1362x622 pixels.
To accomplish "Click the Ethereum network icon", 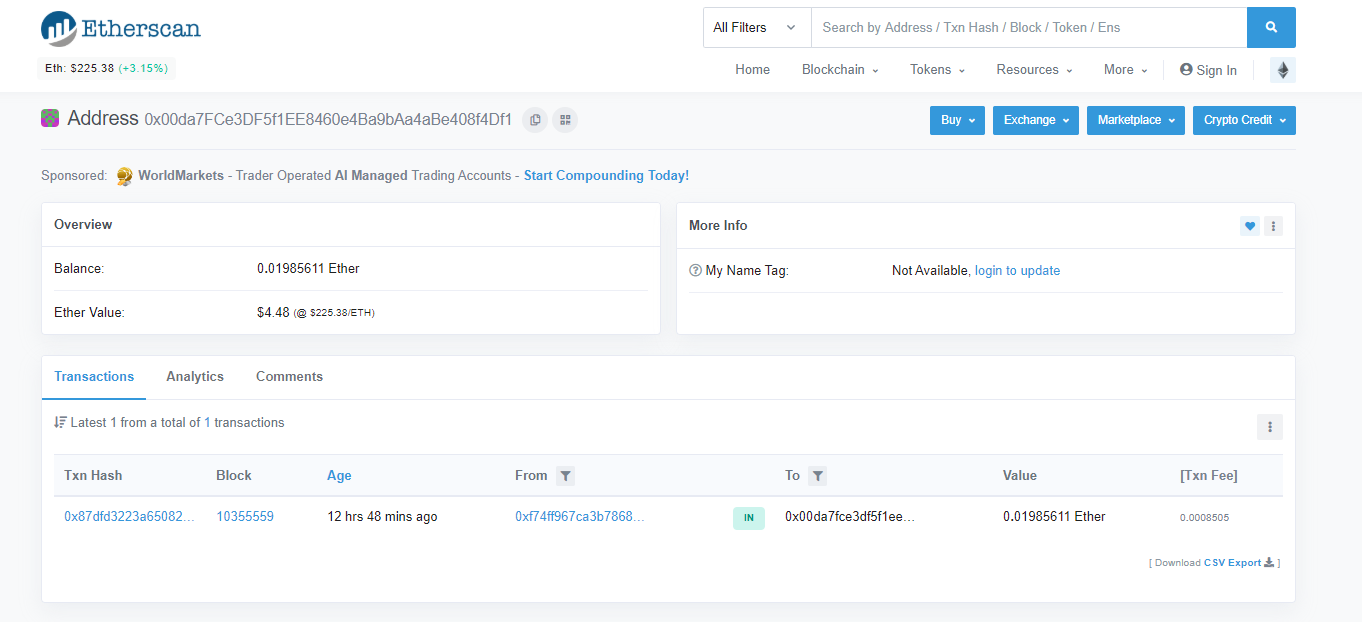I will 1282,70.
